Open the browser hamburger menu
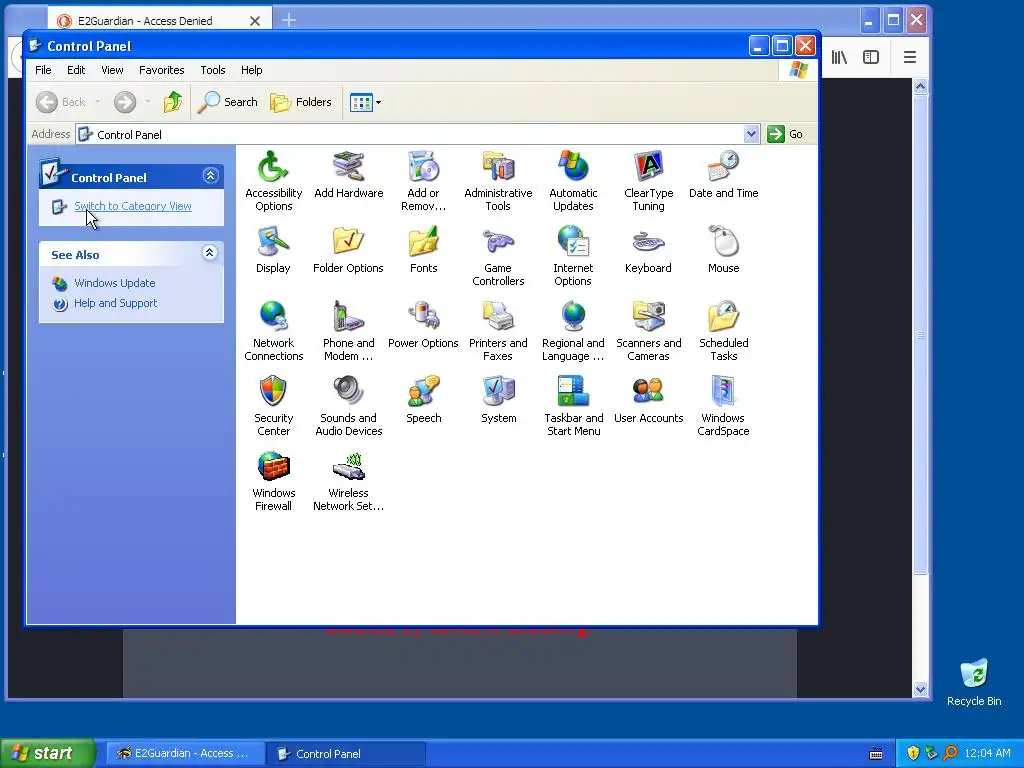Viewport: 1024px width, 768px height. 910,57
